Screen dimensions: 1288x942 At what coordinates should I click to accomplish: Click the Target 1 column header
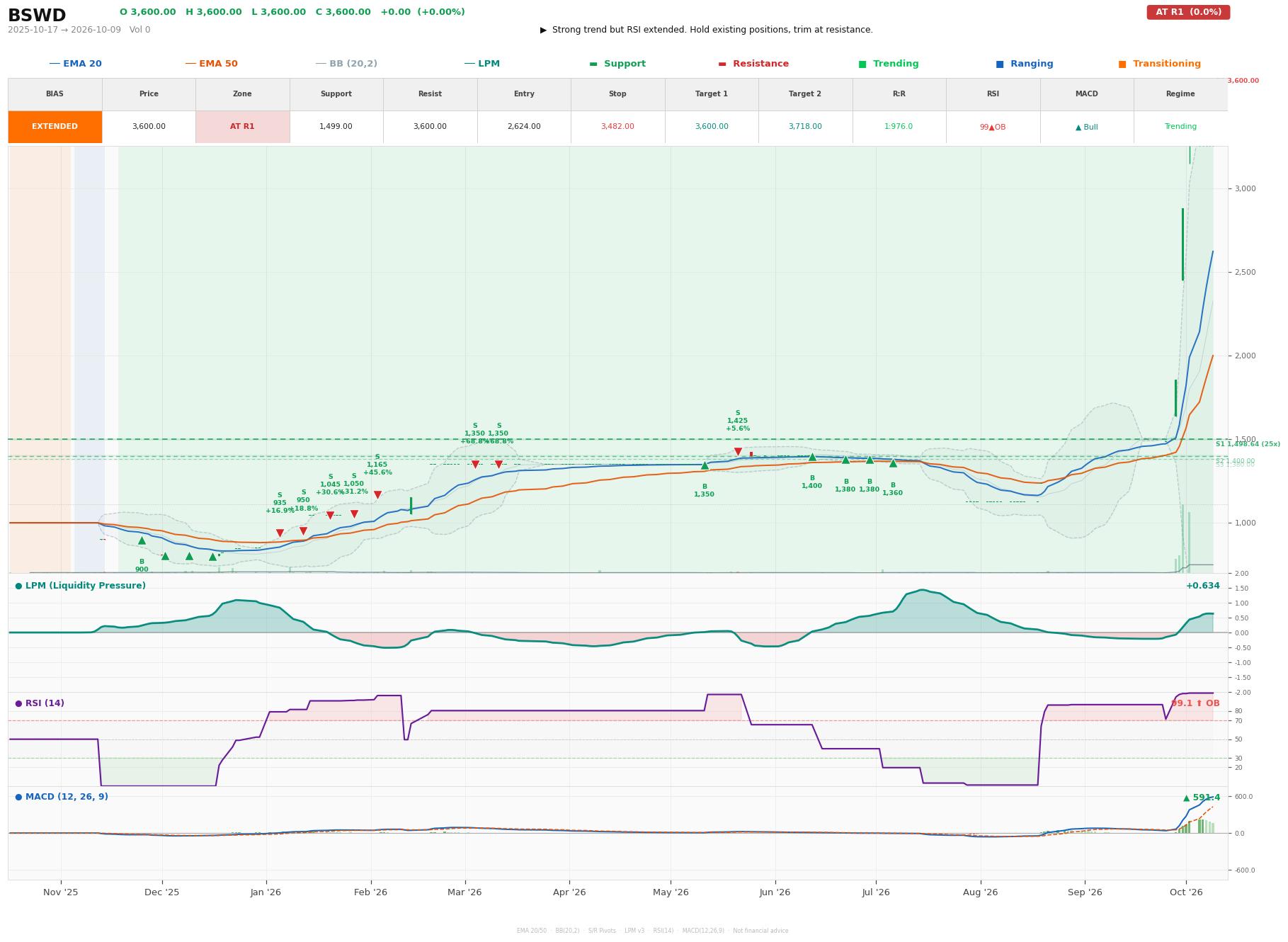pyautogui.click(x=712, y=94)
